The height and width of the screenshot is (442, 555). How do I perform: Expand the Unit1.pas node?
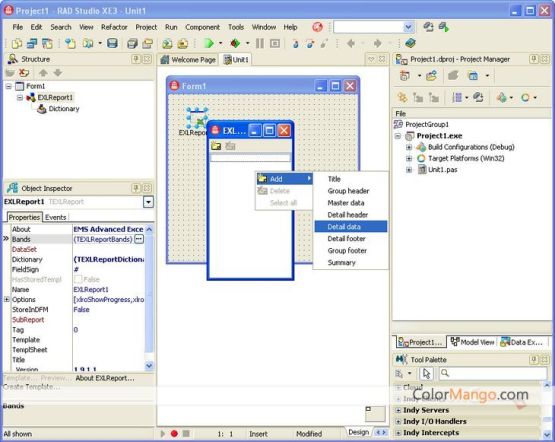coord(409,170)
